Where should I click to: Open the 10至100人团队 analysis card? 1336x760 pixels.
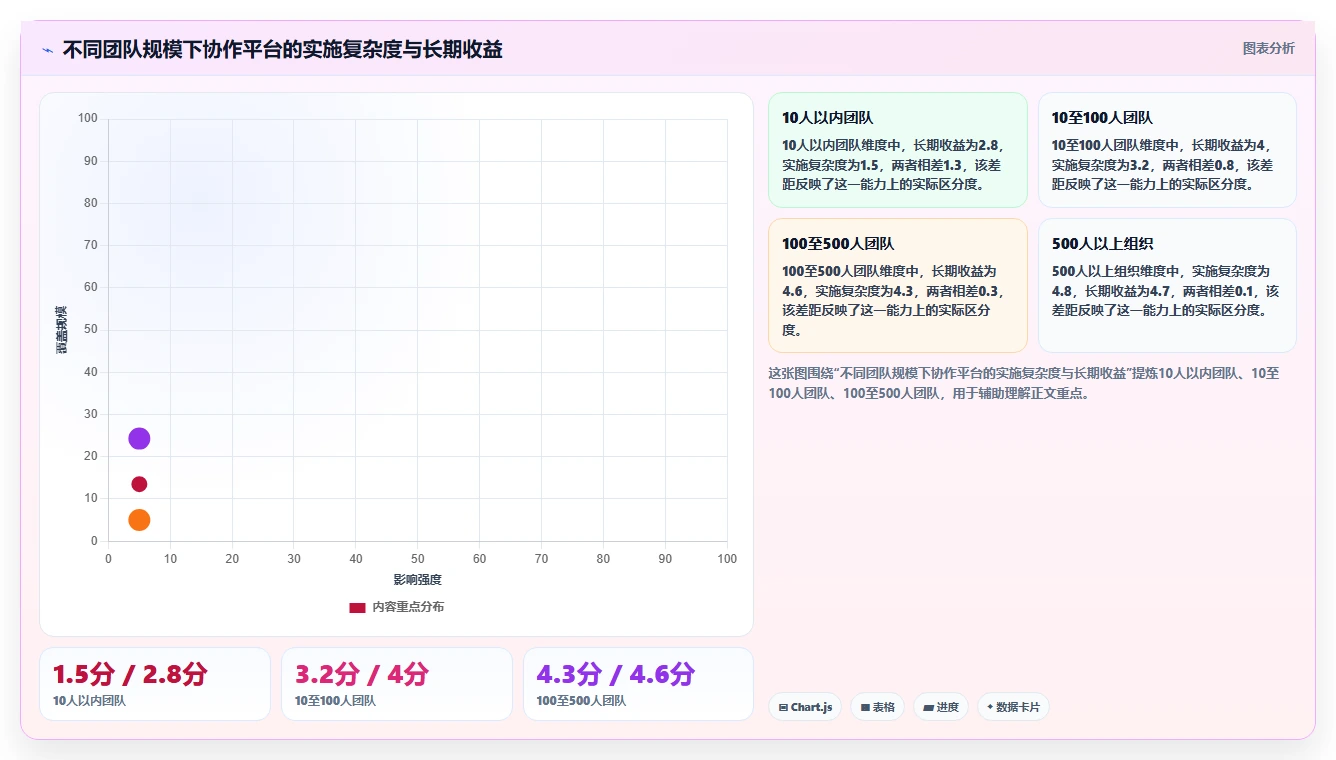(1167, 150)
